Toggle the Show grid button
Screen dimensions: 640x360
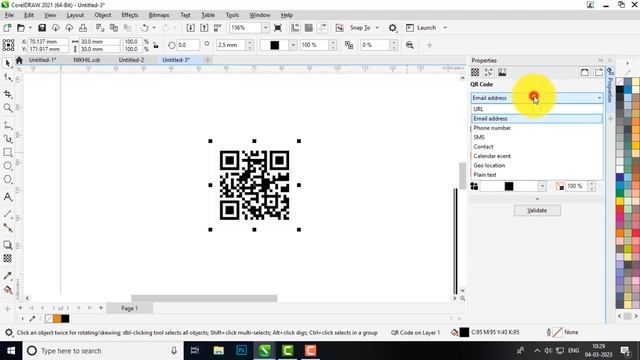(309, 28)
